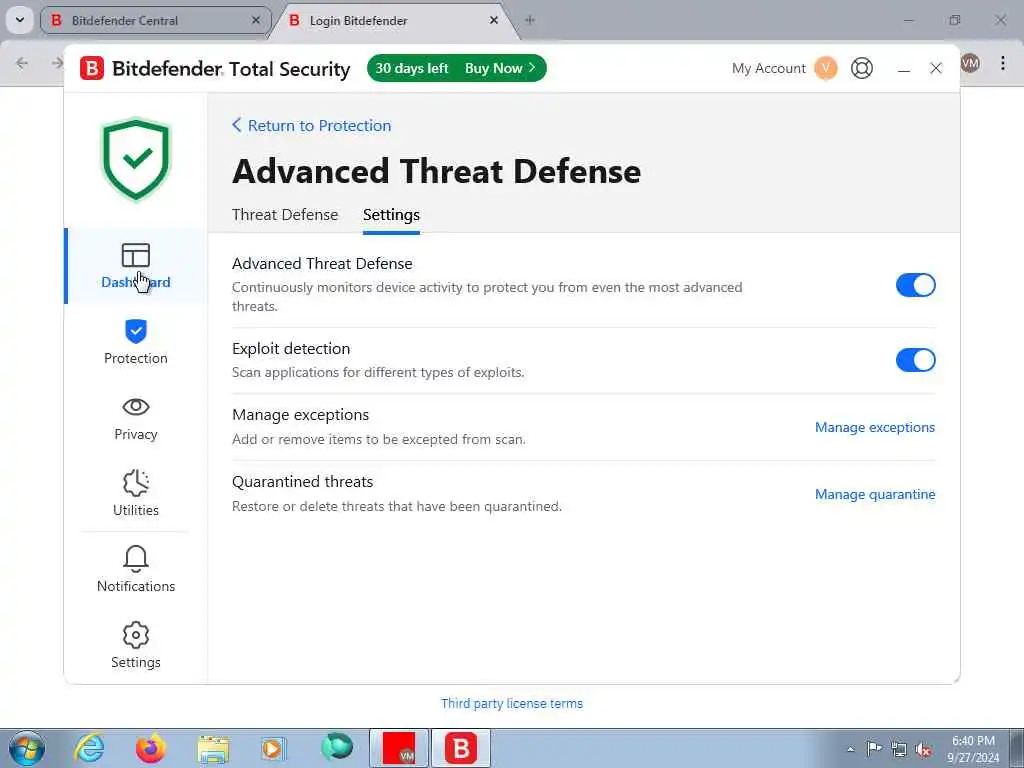The image size is (1024, 768).
Task: Minimize the Bitdefender Total Security window
Action: coord(904,69)
